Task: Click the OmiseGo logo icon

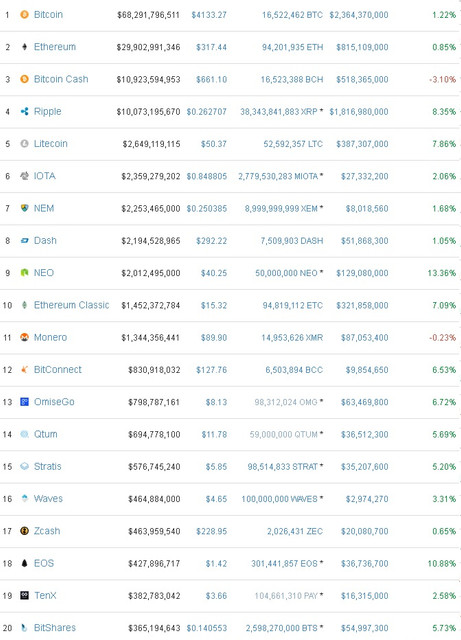Action: tap(24, 402)
